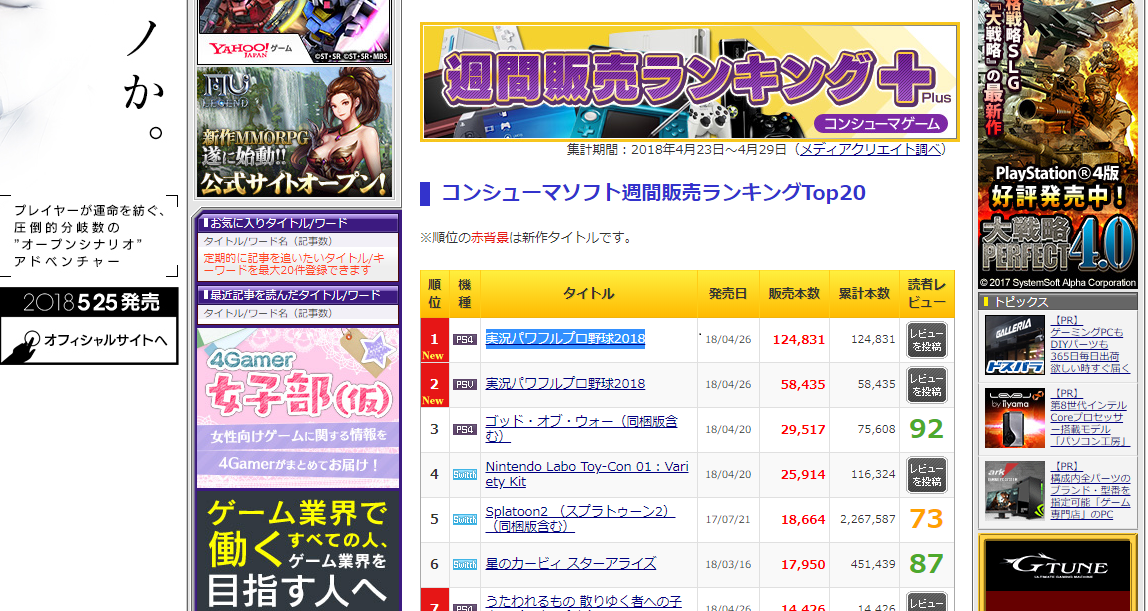This screenshot has height=611, width=1148.
Task: Open rank 2 実況パワフルプロ野球2018 PSV link
Action: [565, 383]
